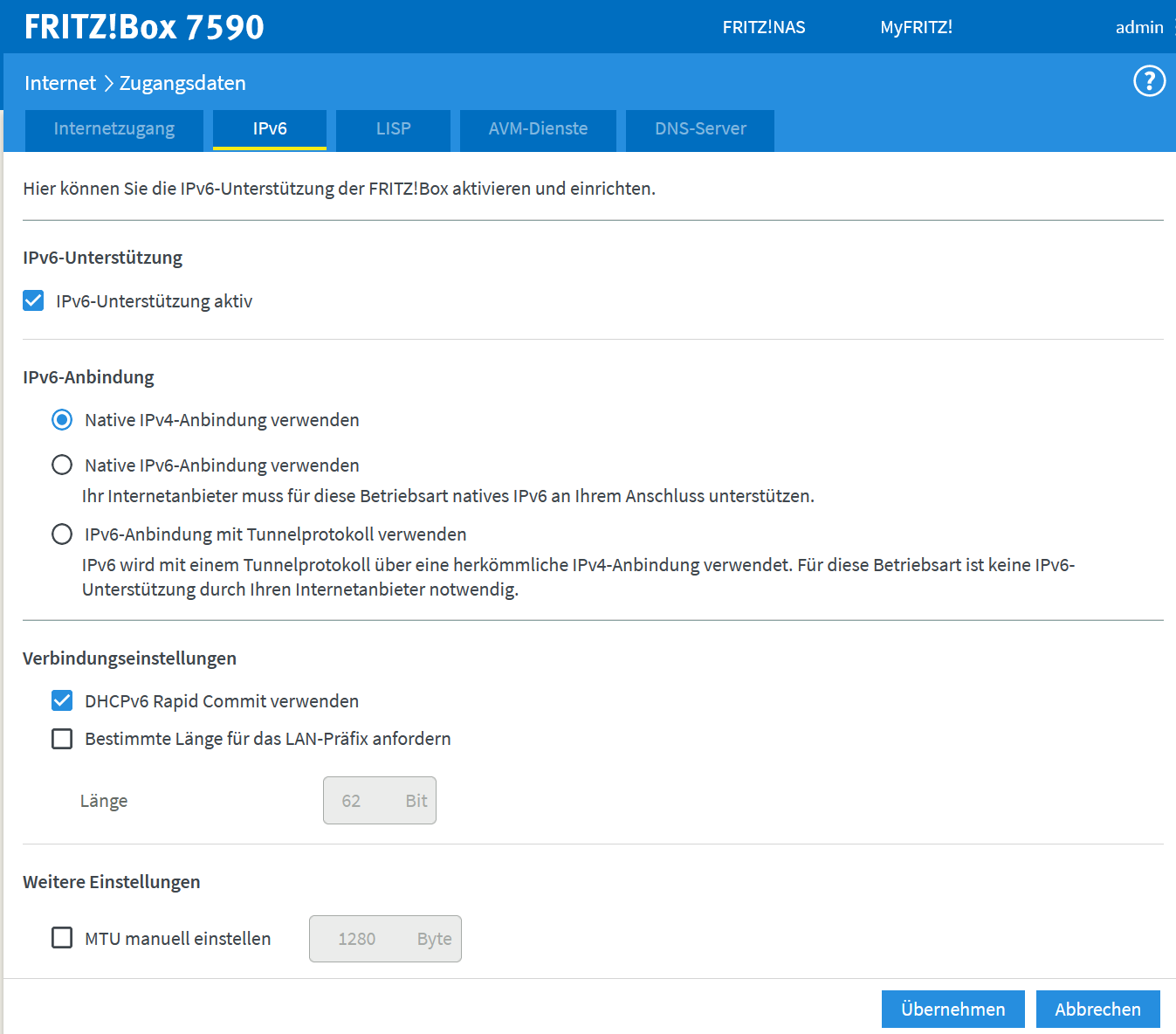Viewport: 1176px width, 1034px height.
Task: Enable Bestimmte Länge für LAN-Präfix checkbox
Action: 62,739
